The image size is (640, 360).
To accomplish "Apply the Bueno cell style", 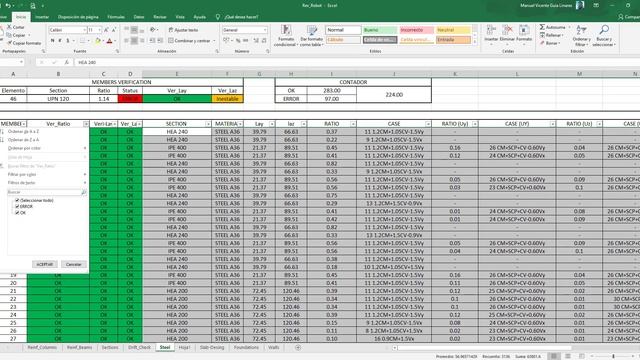I will click(380, 30).
